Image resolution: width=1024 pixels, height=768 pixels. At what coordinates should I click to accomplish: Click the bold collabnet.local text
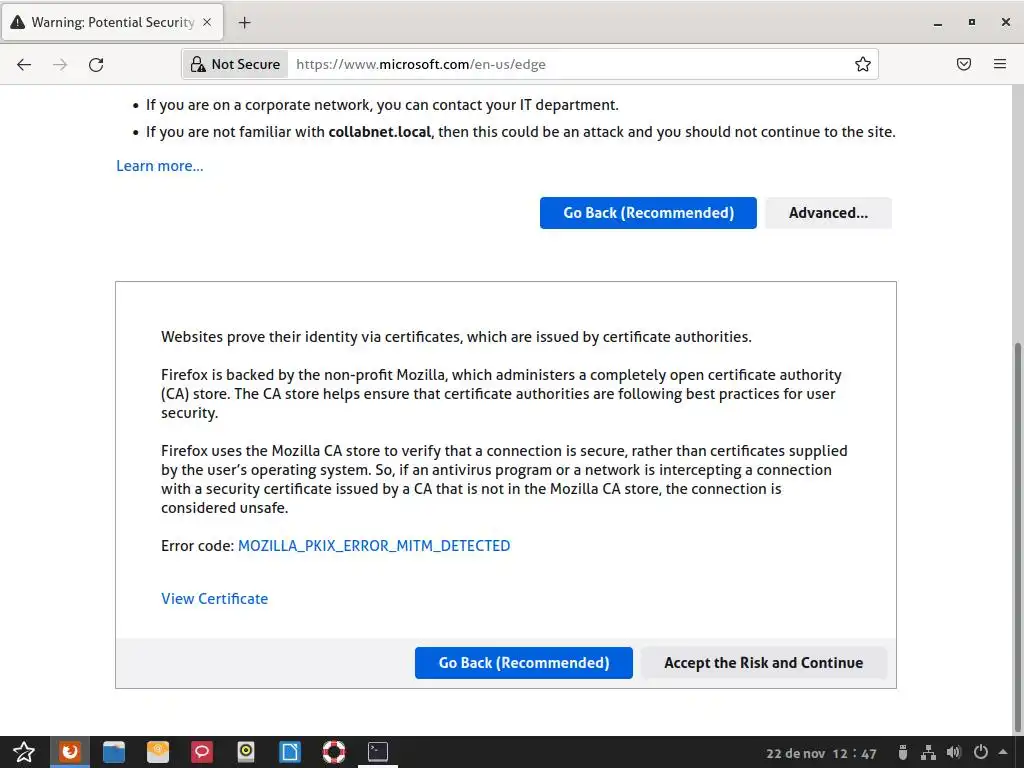(x=379, y=132)
